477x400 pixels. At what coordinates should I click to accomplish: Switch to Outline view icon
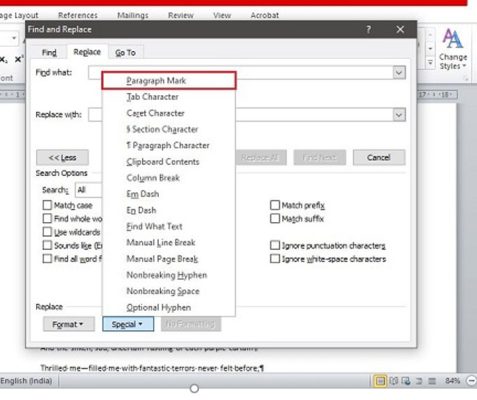coord(419,381)
